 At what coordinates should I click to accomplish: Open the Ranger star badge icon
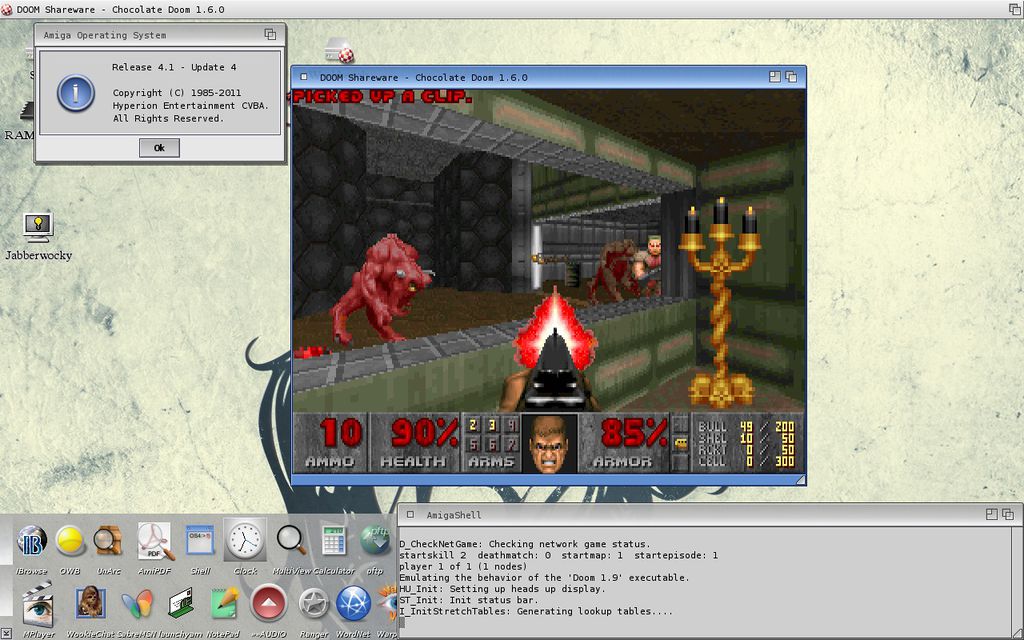313,603
